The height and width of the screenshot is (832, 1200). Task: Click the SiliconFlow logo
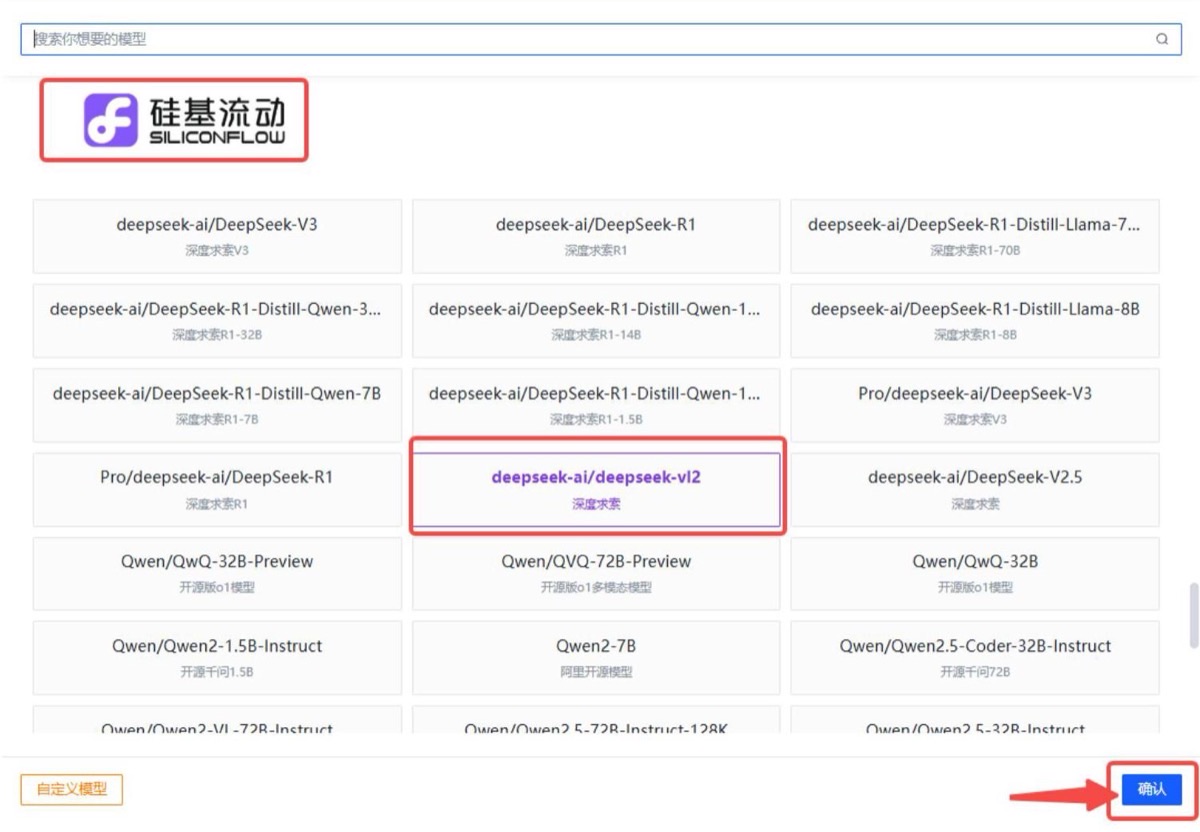point(185,120)
